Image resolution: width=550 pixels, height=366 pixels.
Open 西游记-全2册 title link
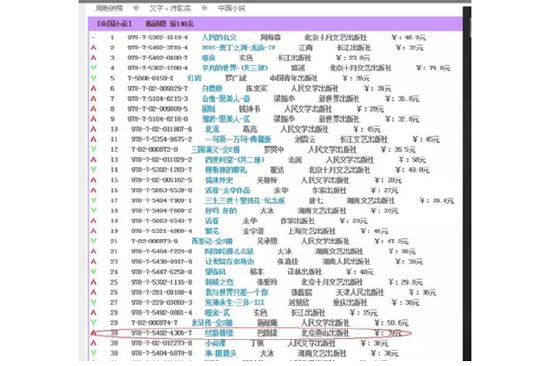click(212, 241)
